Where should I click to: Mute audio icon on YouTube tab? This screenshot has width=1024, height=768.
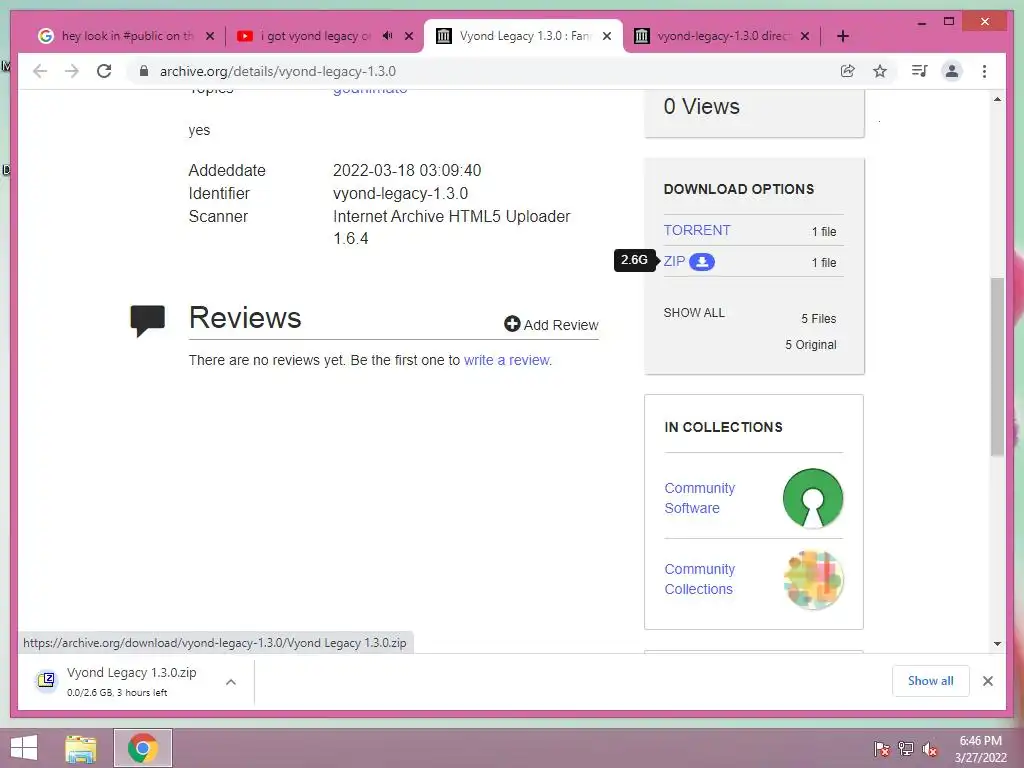tap(387, 36)
